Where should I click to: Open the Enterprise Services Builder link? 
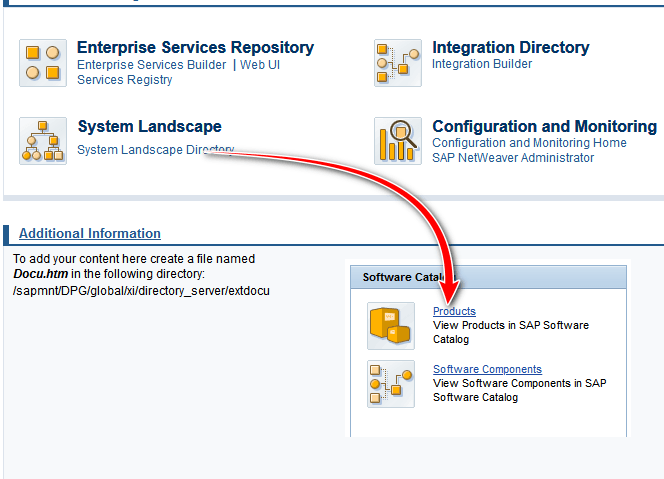tap(151, 65)
